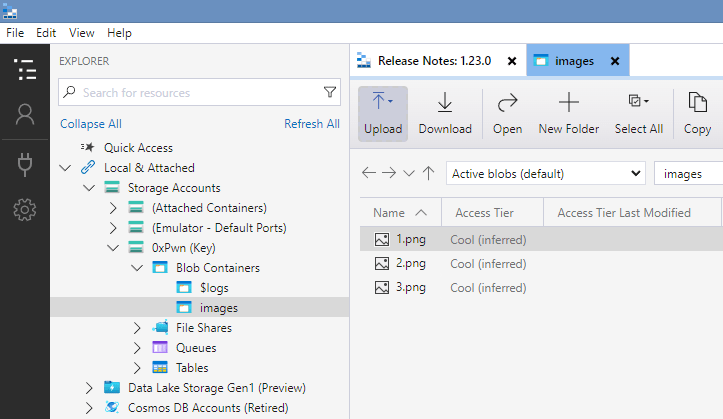This screenshot has height=419, width=723.
Task: Click the New Folder toolbar button
Action: [x=569, y=112]
